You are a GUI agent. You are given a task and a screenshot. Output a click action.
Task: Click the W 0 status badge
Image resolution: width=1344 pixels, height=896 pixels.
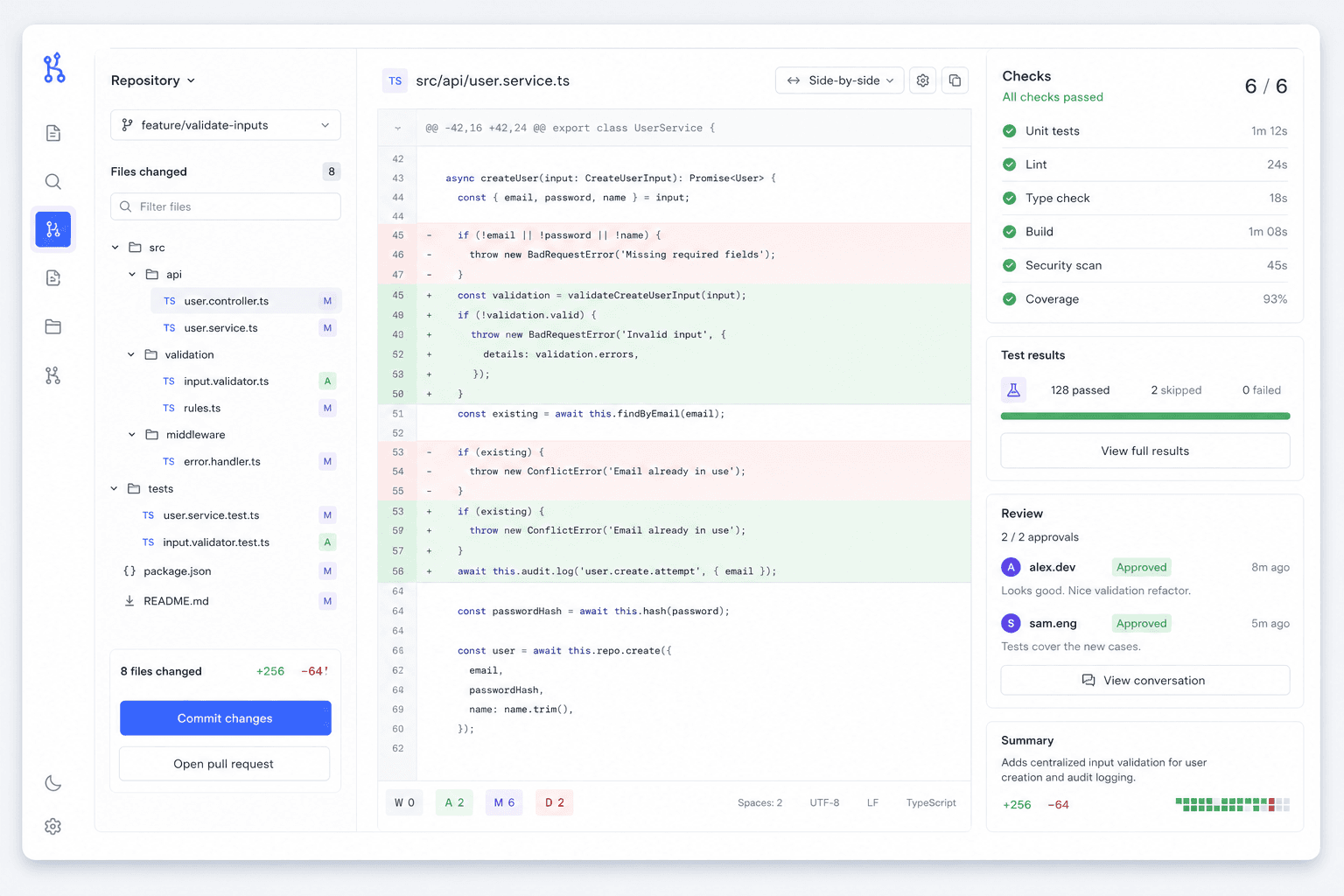coord(404,802)
